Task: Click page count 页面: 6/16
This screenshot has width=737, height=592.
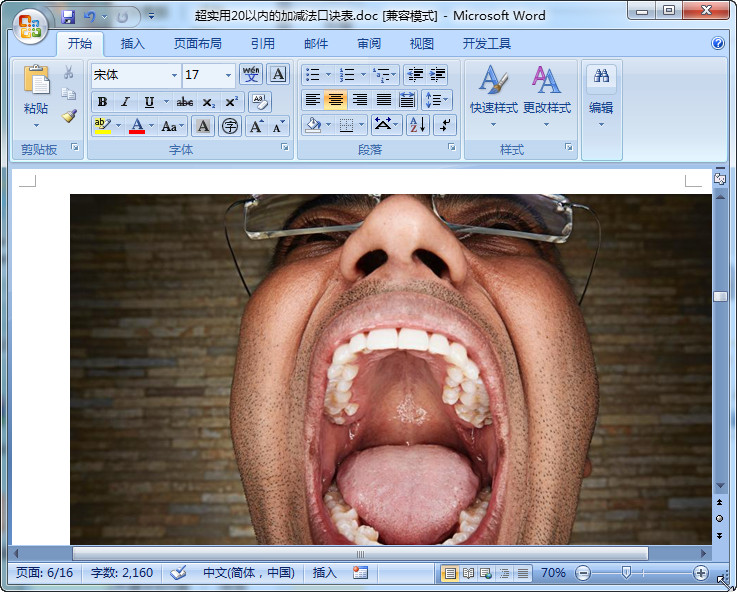Action: (x=45, y=573)
